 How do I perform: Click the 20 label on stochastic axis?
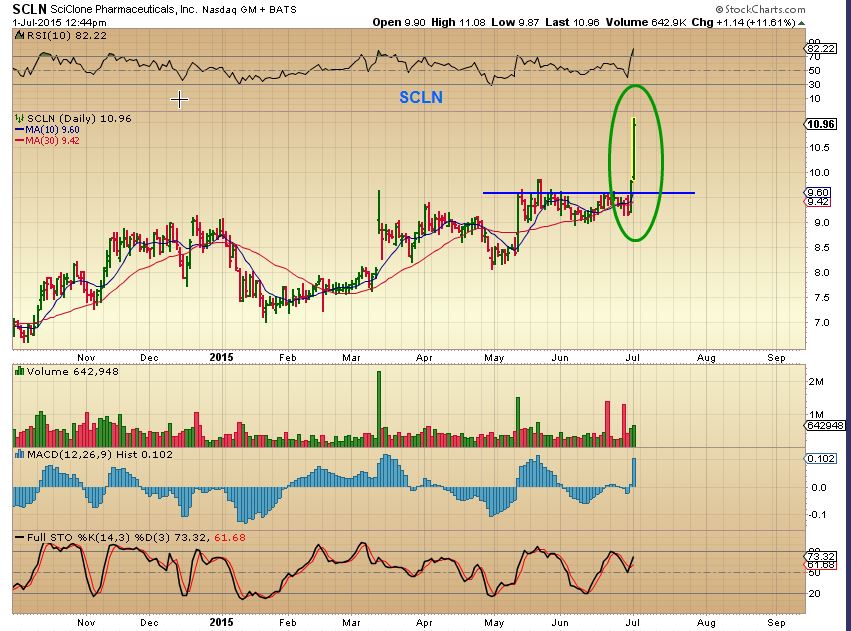pos(815,594)
